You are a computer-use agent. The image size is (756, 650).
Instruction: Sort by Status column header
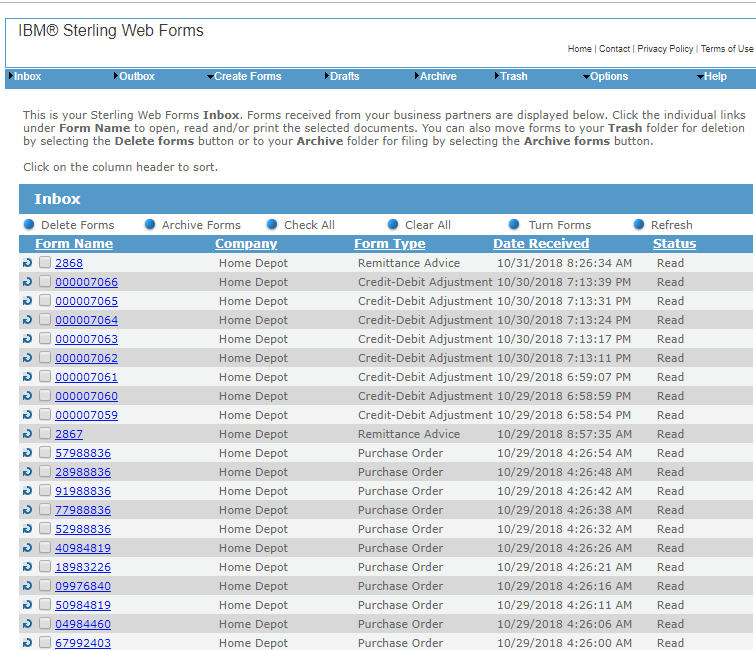pyautogui.click(x=675, y=244)
